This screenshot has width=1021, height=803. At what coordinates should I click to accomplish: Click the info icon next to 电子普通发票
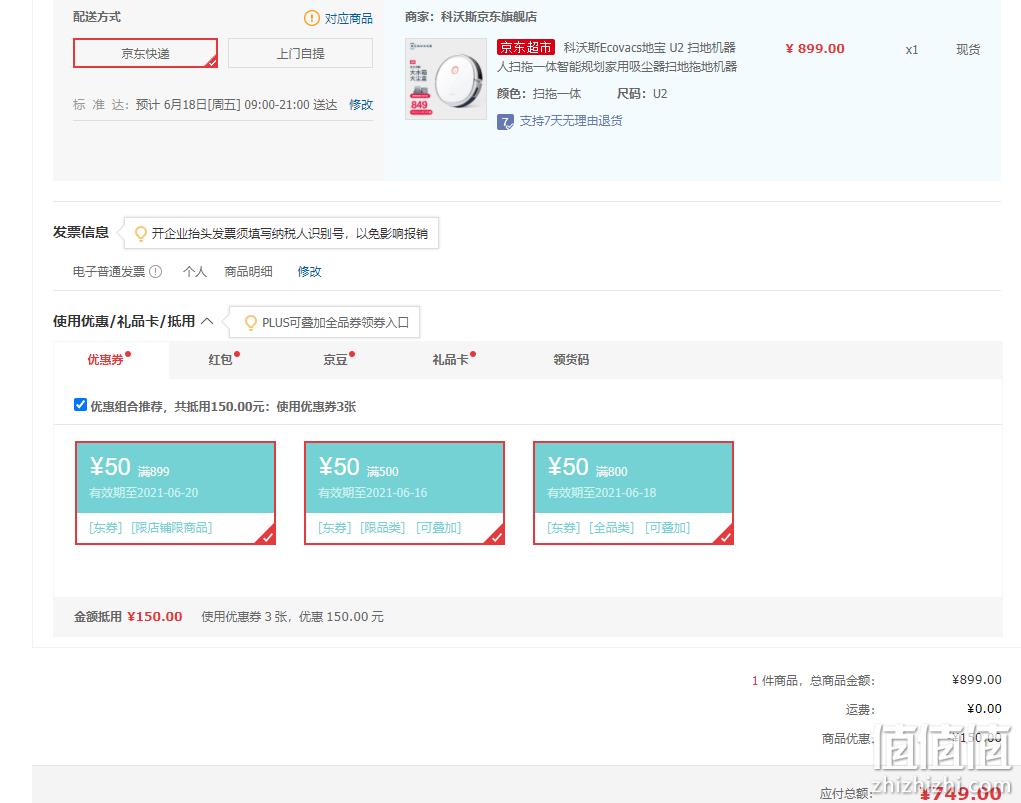point(156,272)
